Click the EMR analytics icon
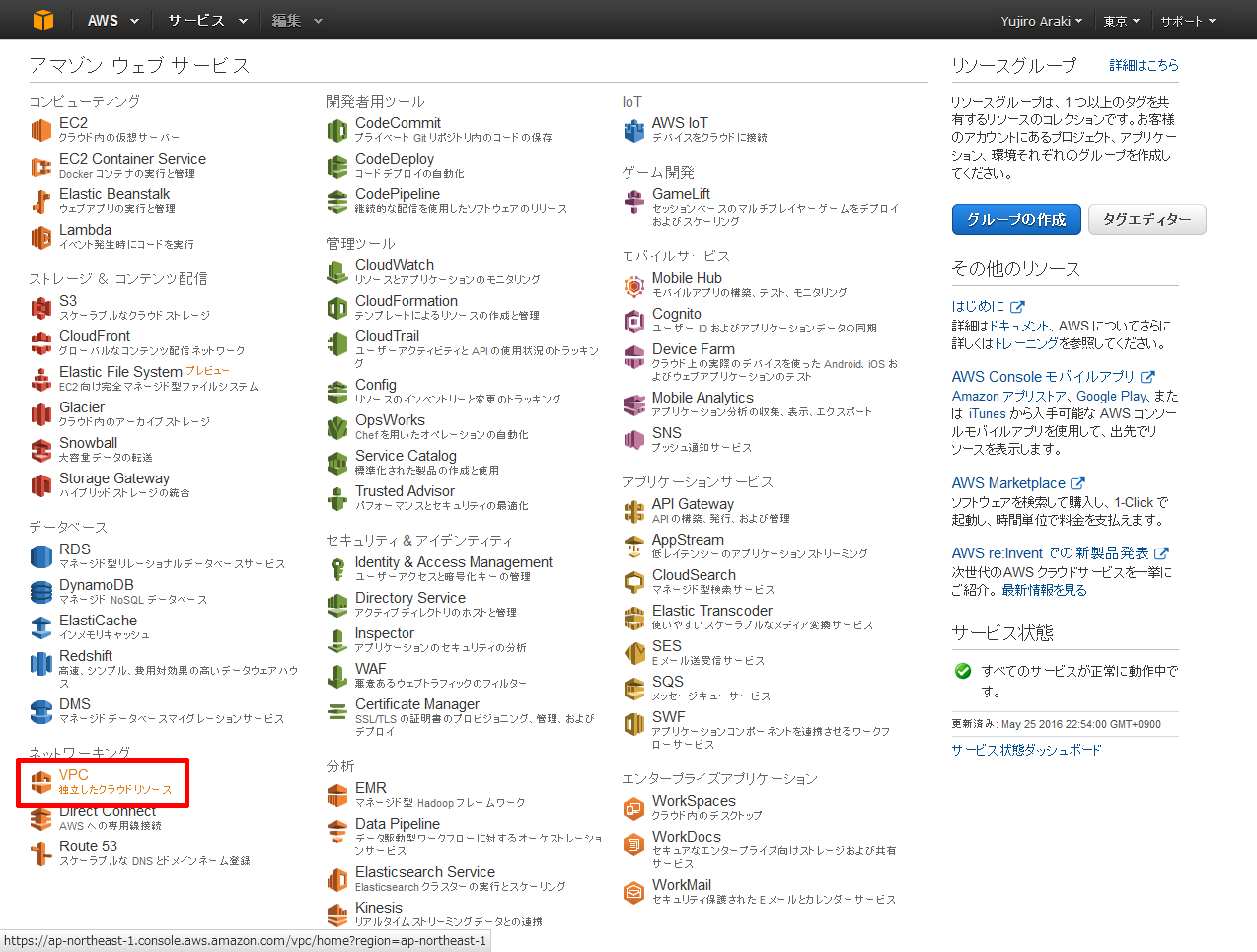Viewport: 1257px width, 952px height. (337, 795)
